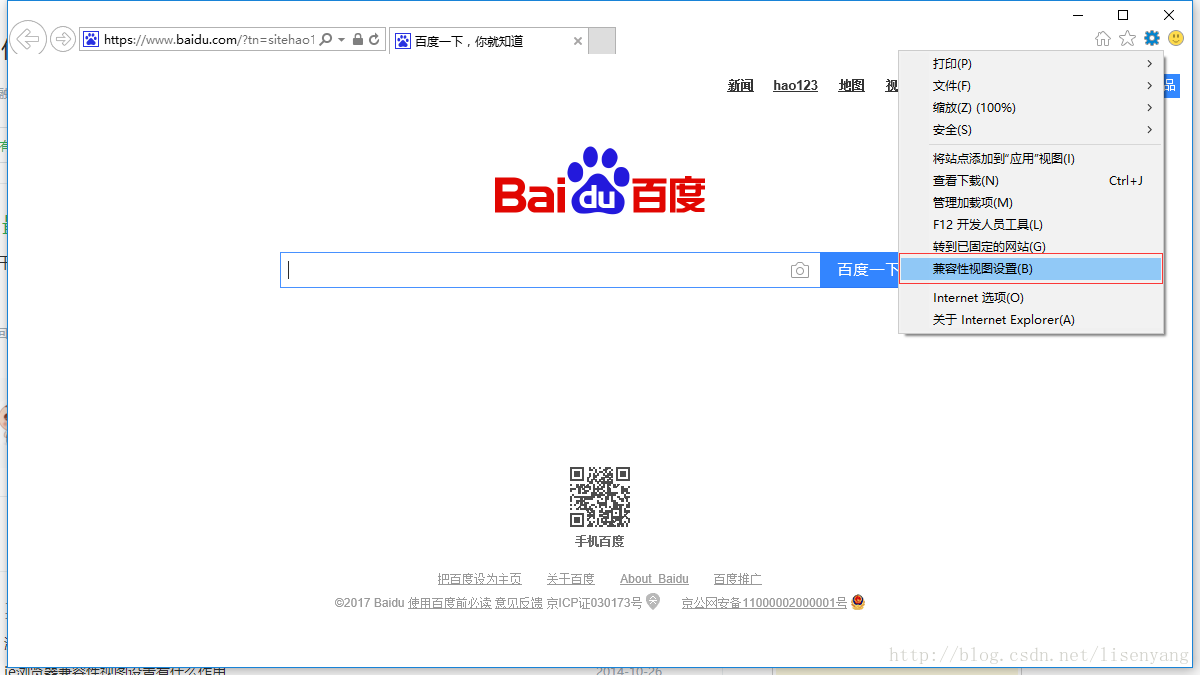The image size is (1200, 675).
Task: Open F12 开发人员工具(L)
Action: (1031, 225)
